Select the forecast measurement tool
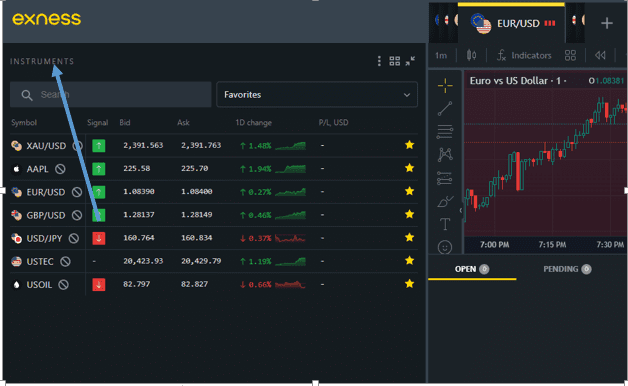 pyautogui.click(x=445, y=178)
